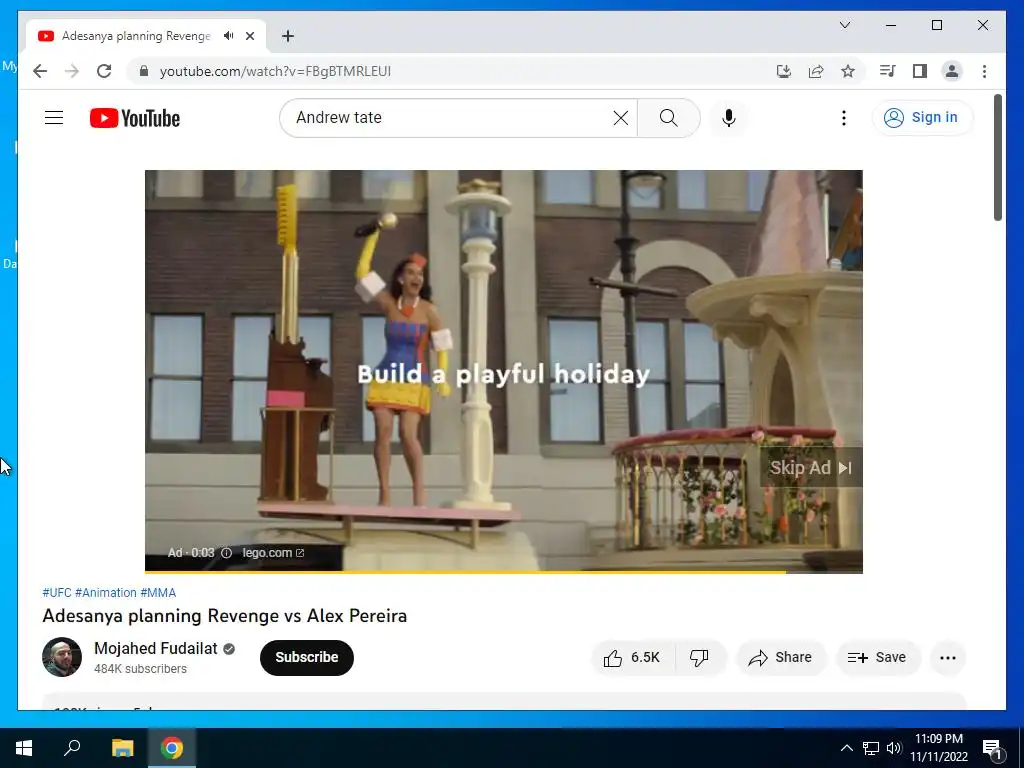Click the page vertical scrollbar thumb

point(997,157)
